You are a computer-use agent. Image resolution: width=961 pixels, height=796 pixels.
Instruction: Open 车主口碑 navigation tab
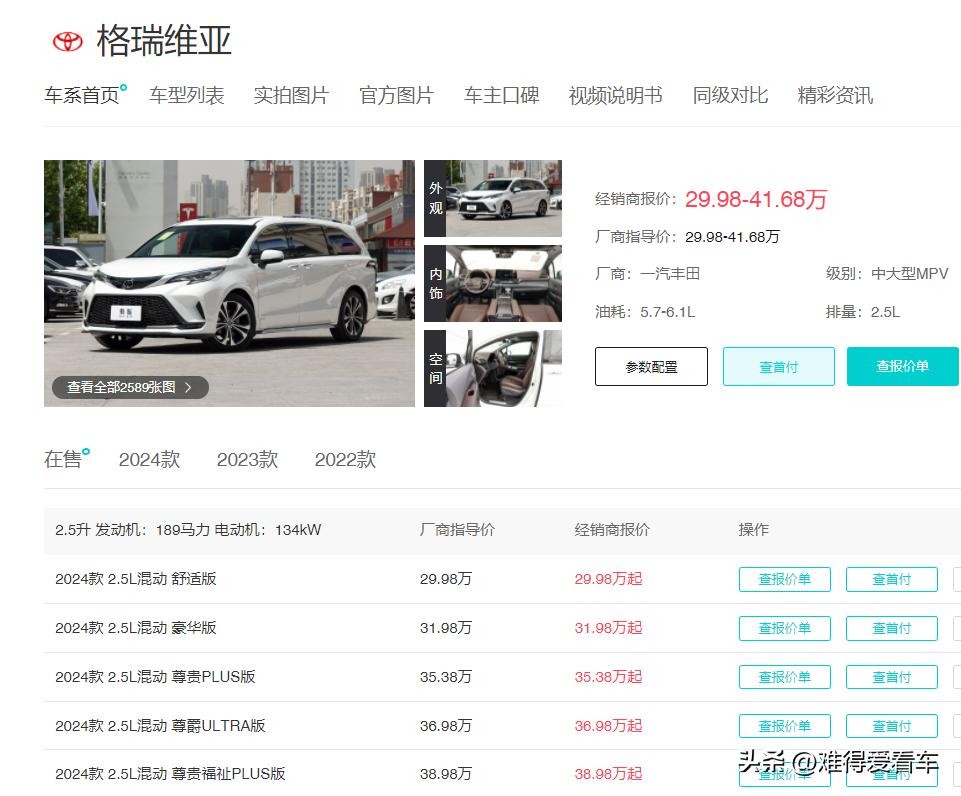[501, 96]
